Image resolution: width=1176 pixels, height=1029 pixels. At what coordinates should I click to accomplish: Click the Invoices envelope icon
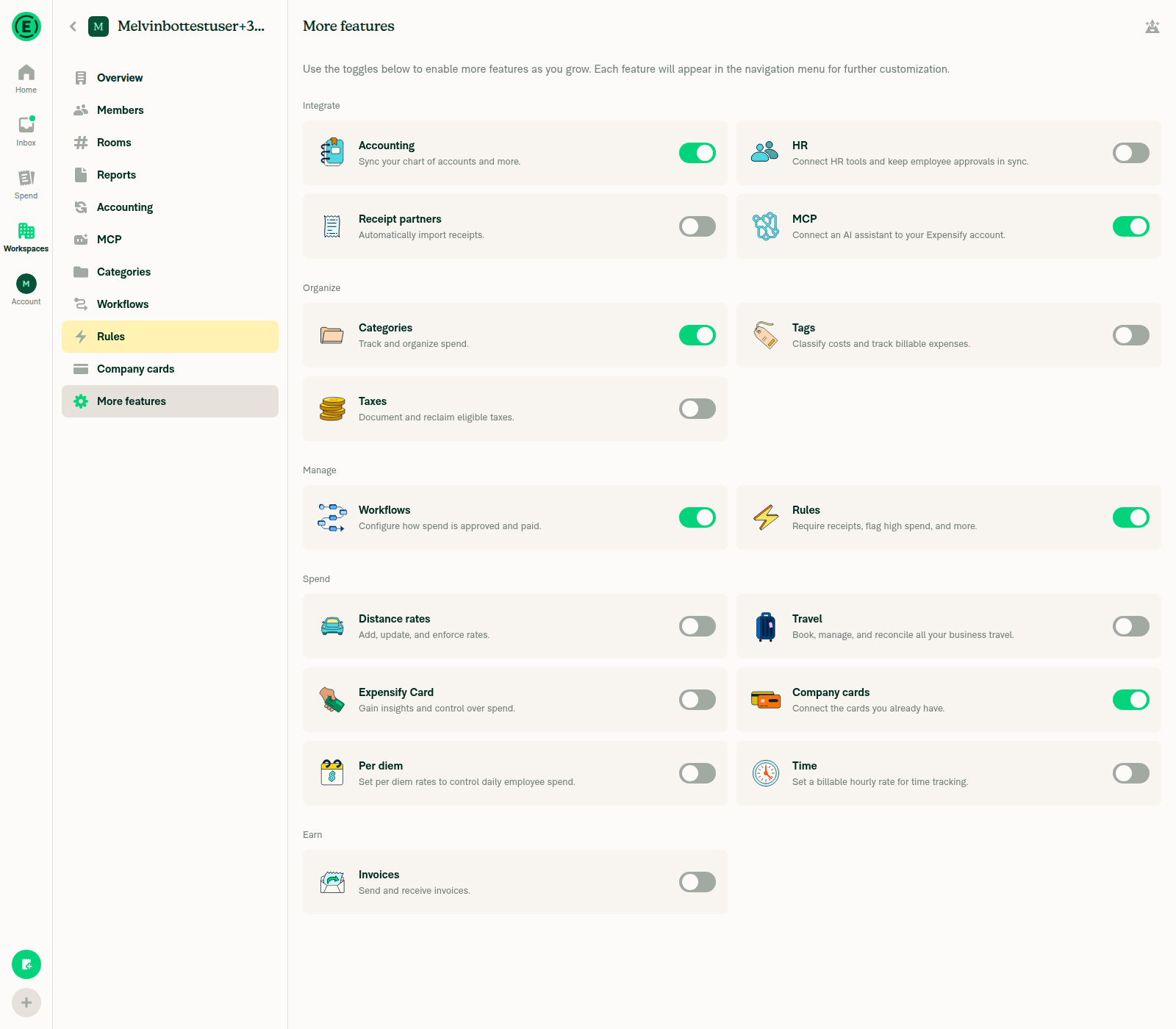tap(332, 882)
